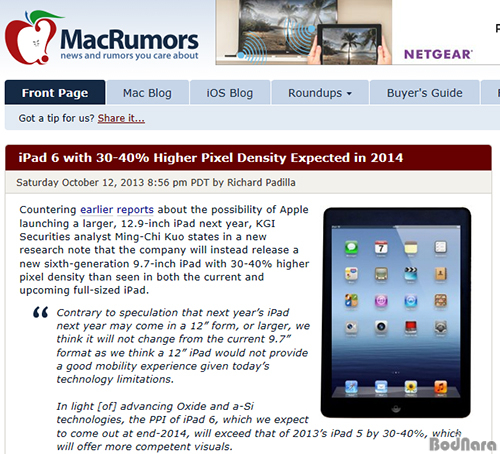This screenshot has width=500, height=454.
Task: Click the Mail dock icon on iPad image
Action: coord(381,387)
